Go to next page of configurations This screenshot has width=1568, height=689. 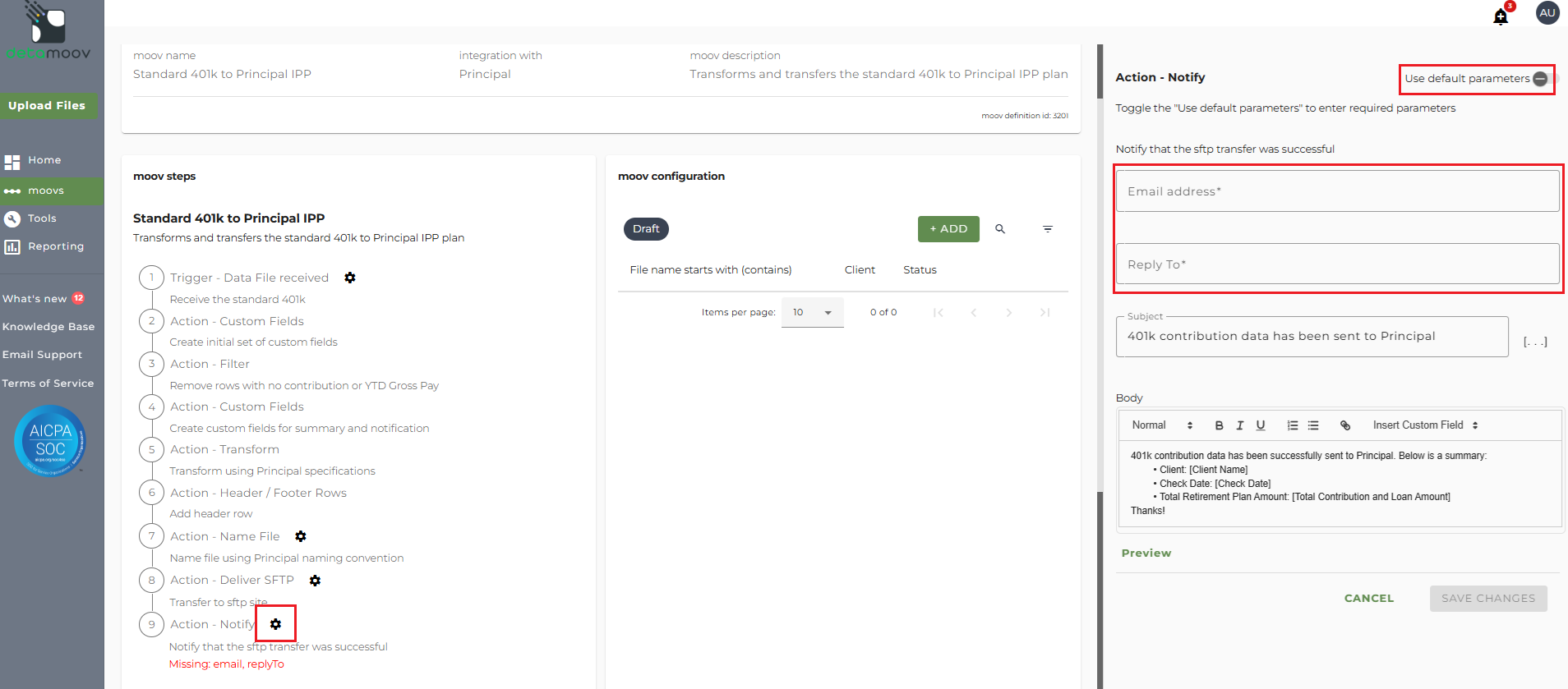coord(1009,313)
